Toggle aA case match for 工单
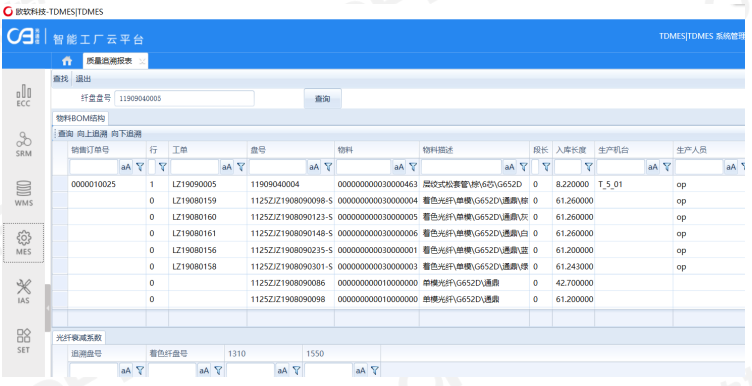Image resolution: width=752 pixels, height=386 pixels. click(x=227, y=167)
